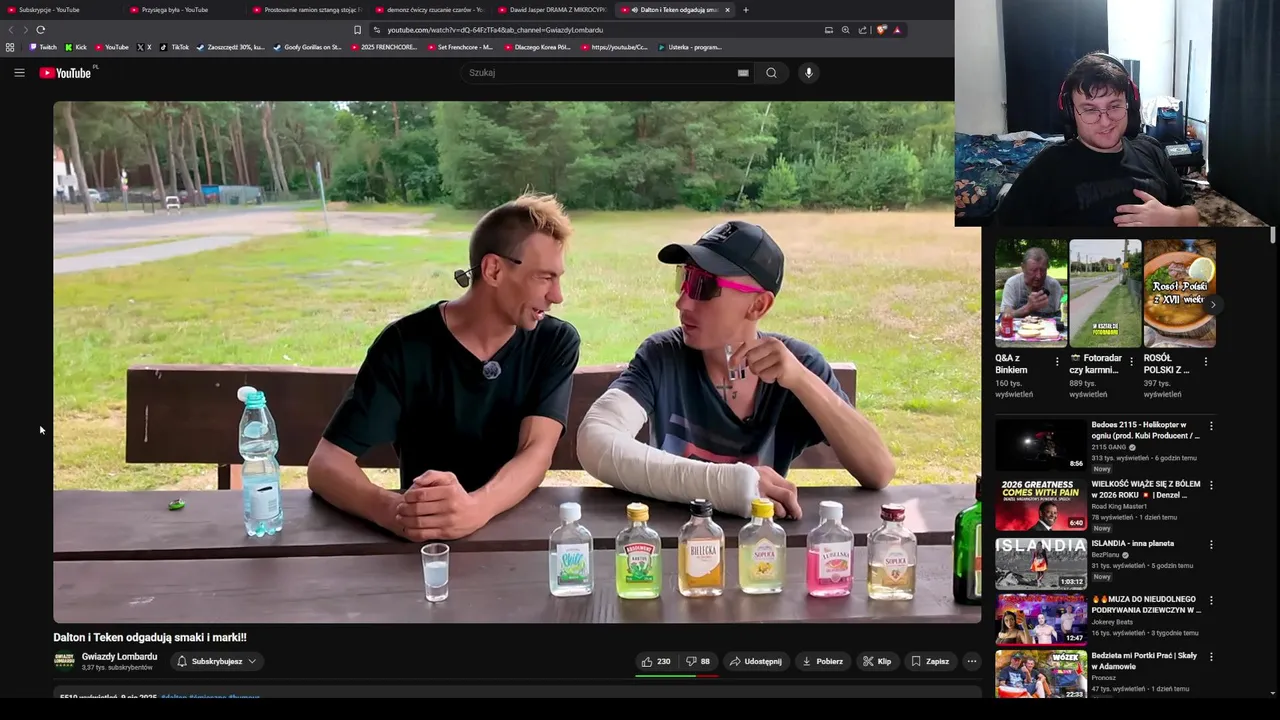1280x720 pixels.
Task: Expand the Subskrybujesz notification dropdown
Action: (x=217, y=661)
